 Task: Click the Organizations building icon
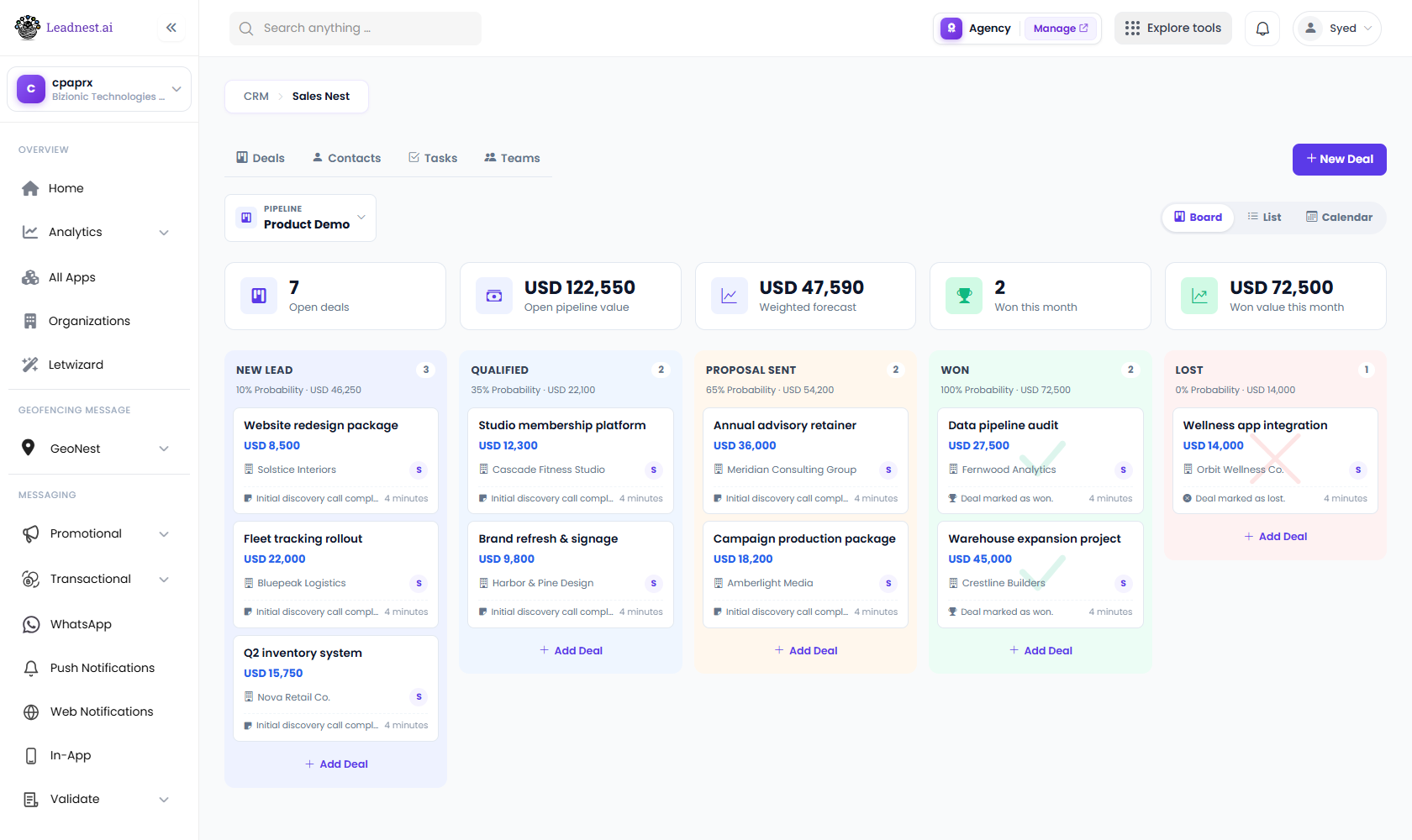pos(30,321)
